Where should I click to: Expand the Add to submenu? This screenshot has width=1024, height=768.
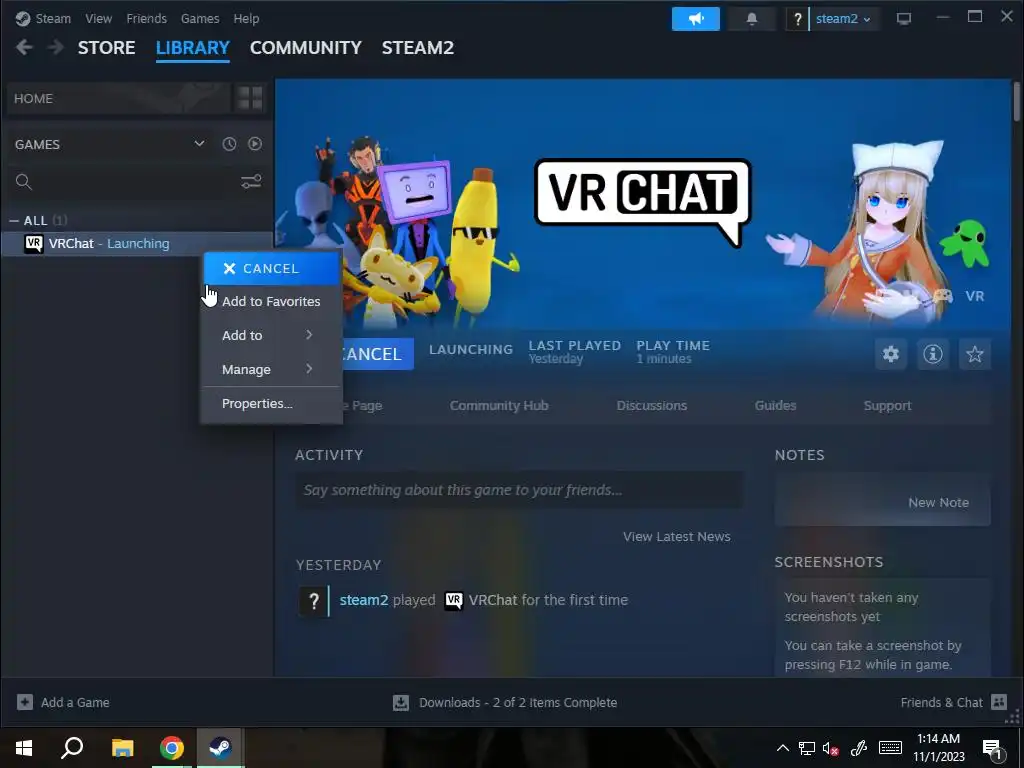272,335
